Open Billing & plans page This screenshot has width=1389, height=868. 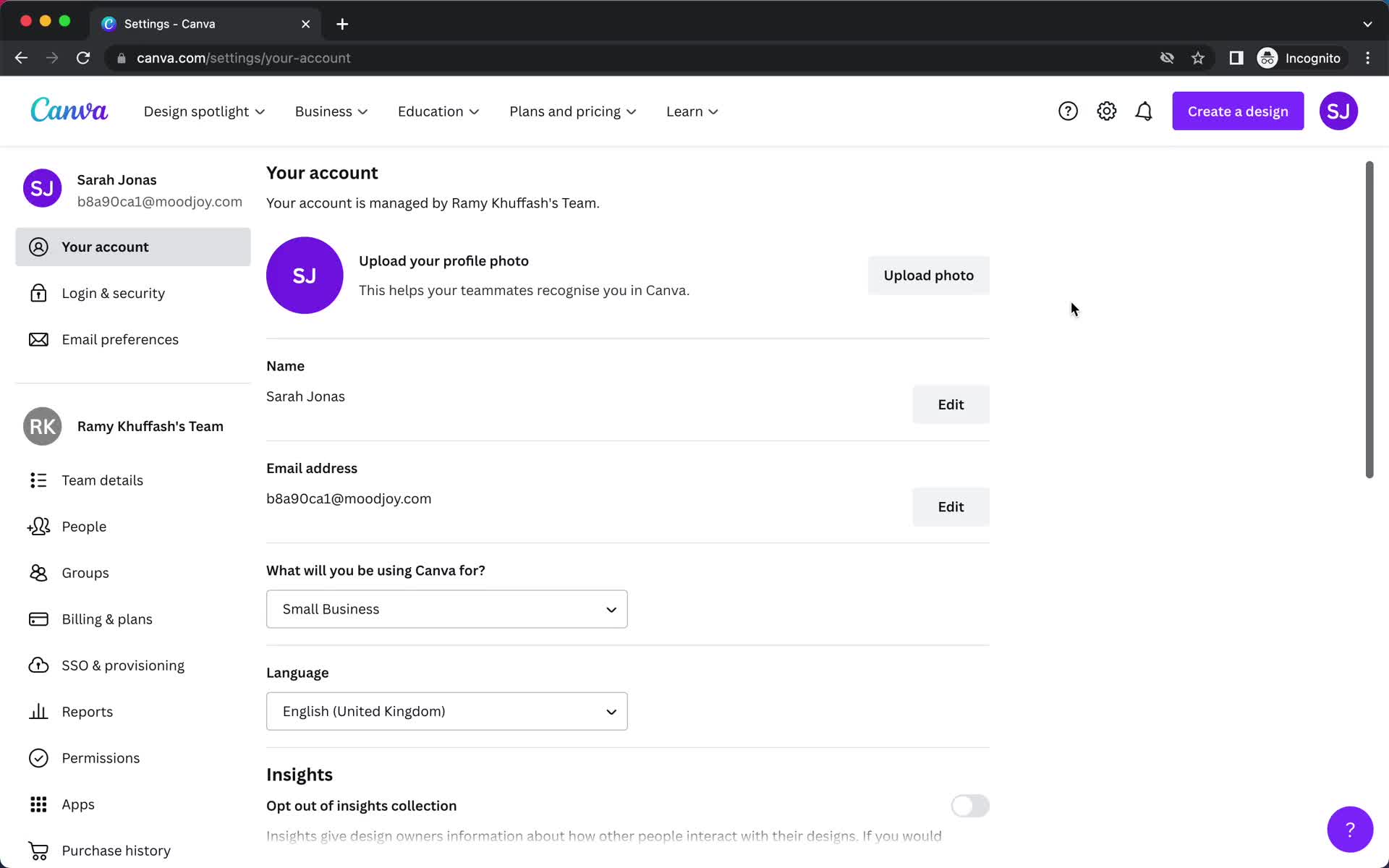tap(133, 619)
